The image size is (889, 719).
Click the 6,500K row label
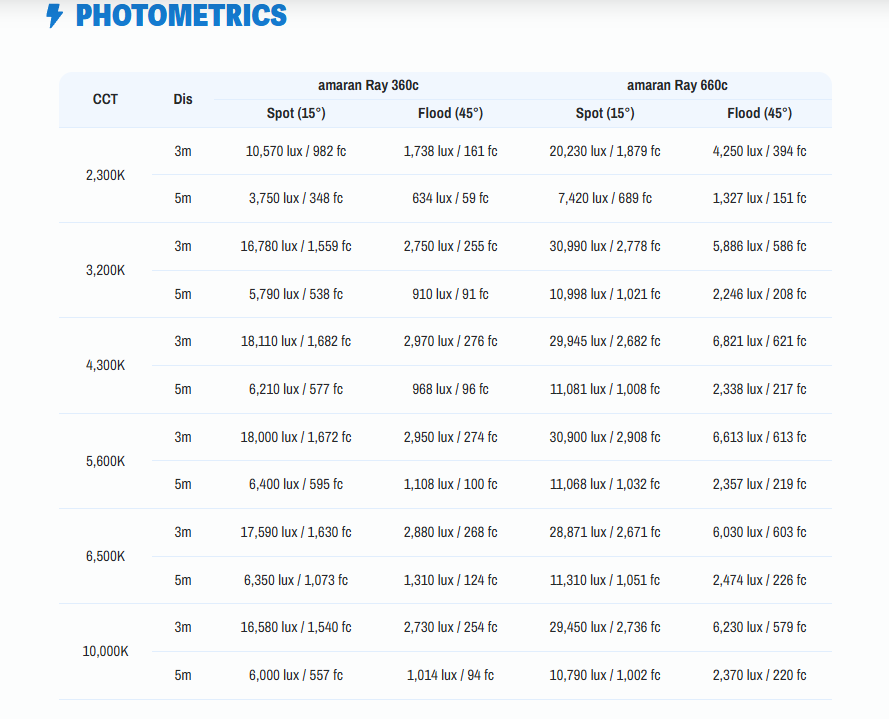[105, 556]
